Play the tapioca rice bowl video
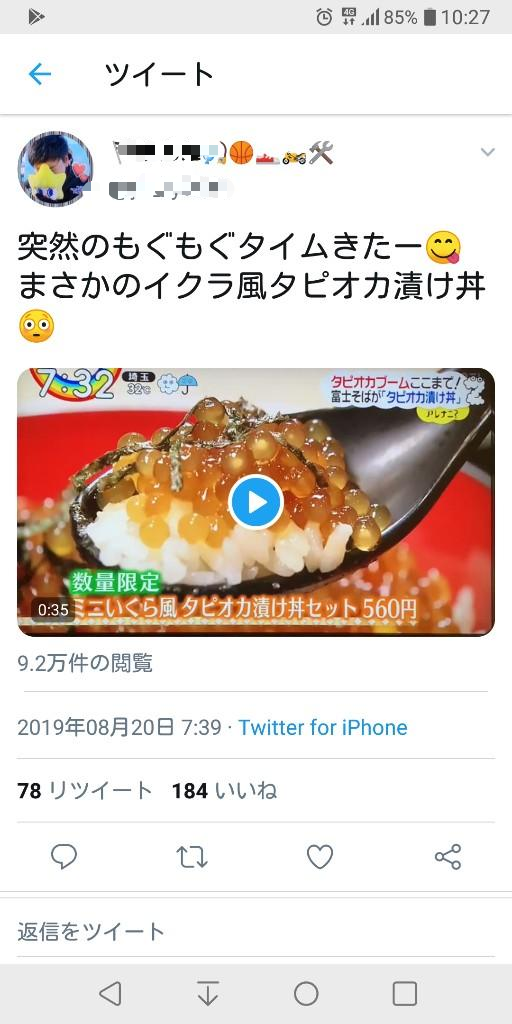 (x=256, y=502)
